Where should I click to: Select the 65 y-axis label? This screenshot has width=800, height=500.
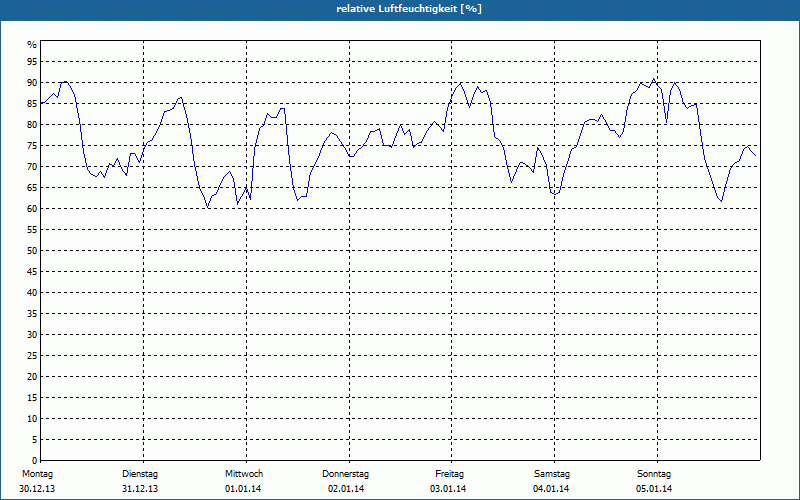click(x=32, y=188)
